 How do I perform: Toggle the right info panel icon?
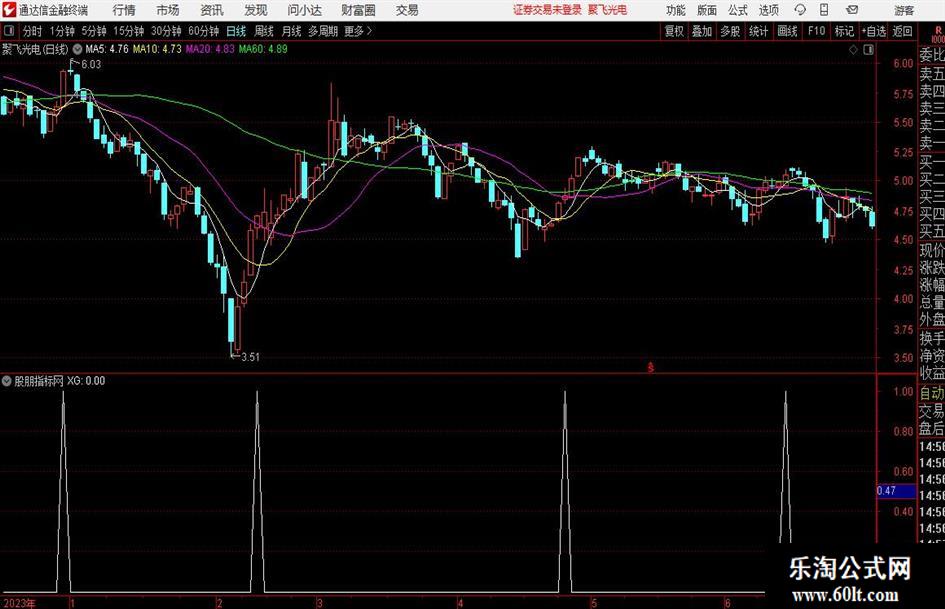pyautogui.click(x=868, y=50)
